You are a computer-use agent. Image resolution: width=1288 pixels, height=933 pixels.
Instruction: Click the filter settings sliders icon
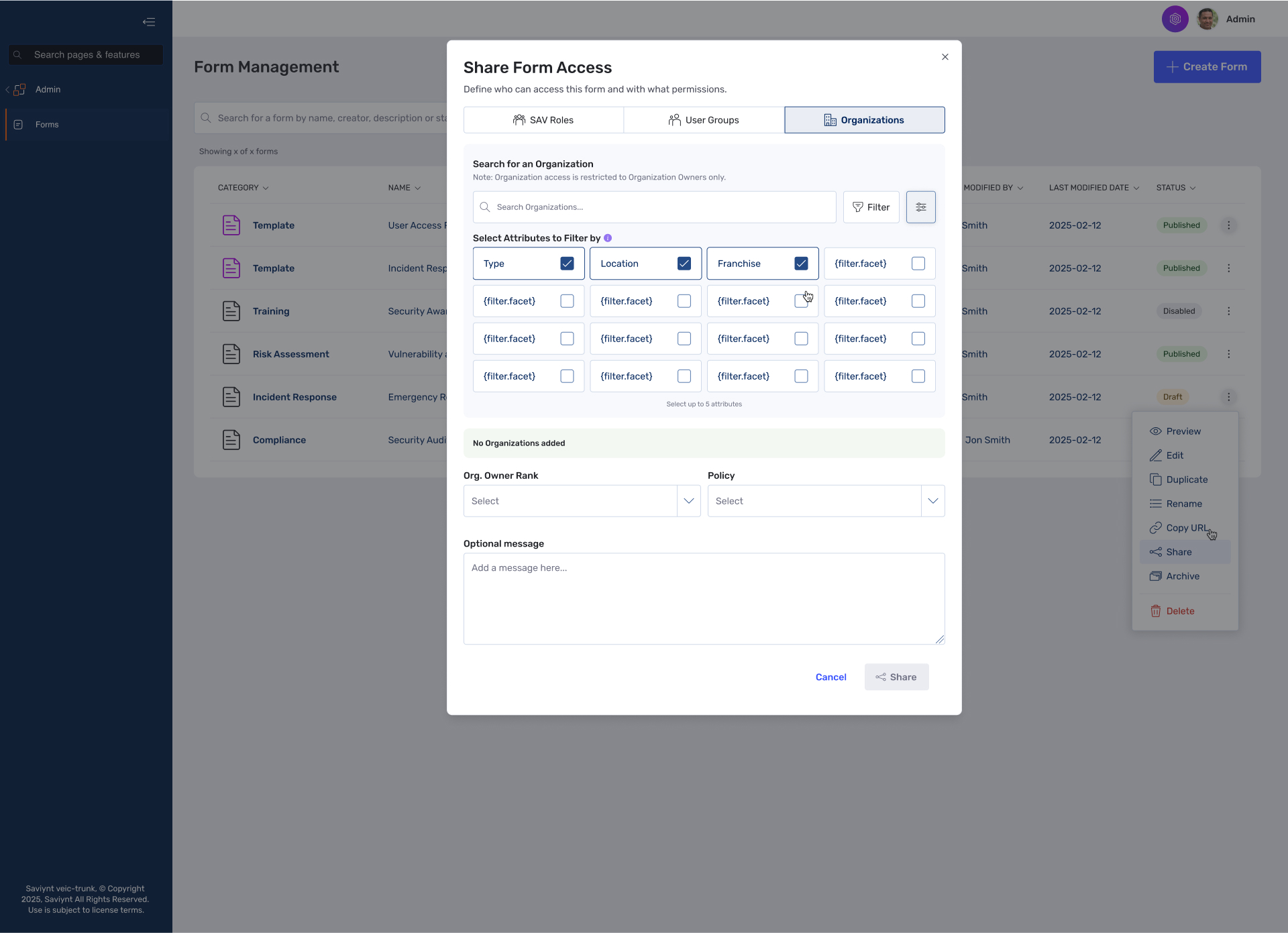(x=920, y=207)
